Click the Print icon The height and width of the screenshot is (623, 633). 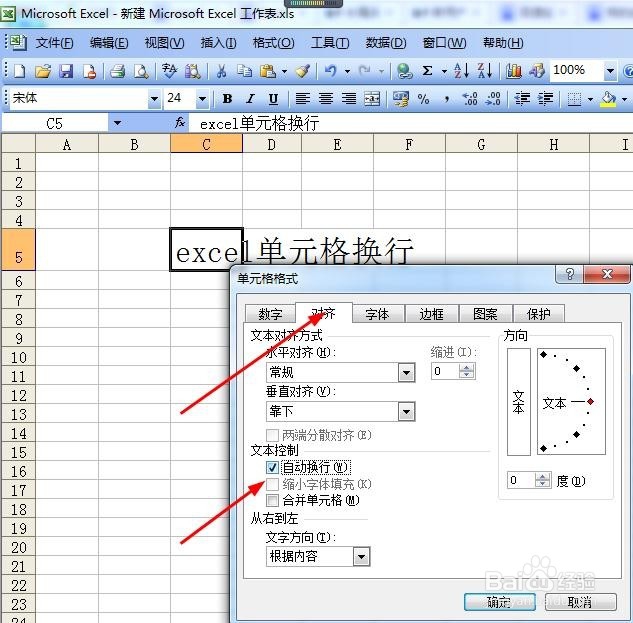click(117, 71)
